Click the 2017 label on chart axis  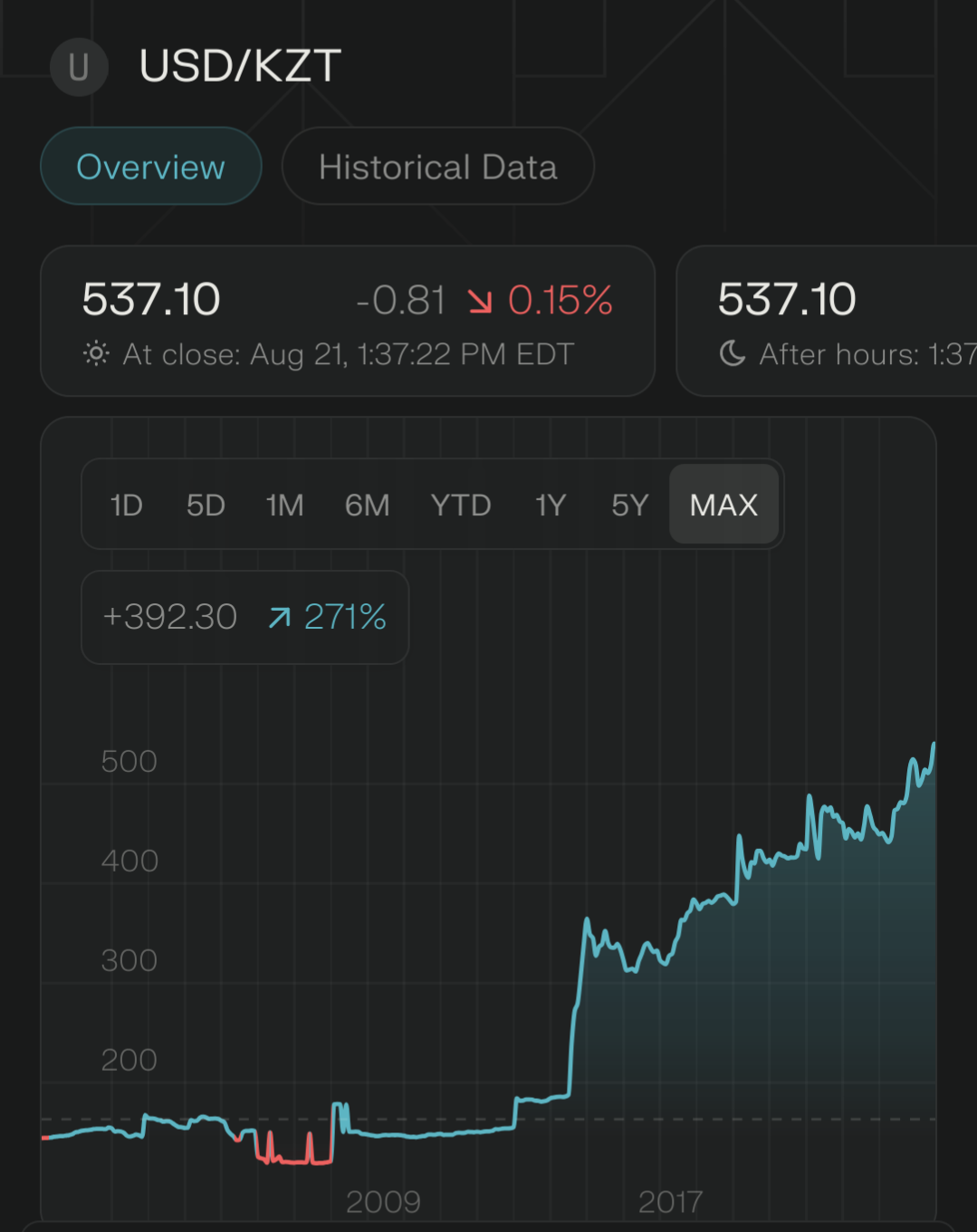click(670, 1202)
